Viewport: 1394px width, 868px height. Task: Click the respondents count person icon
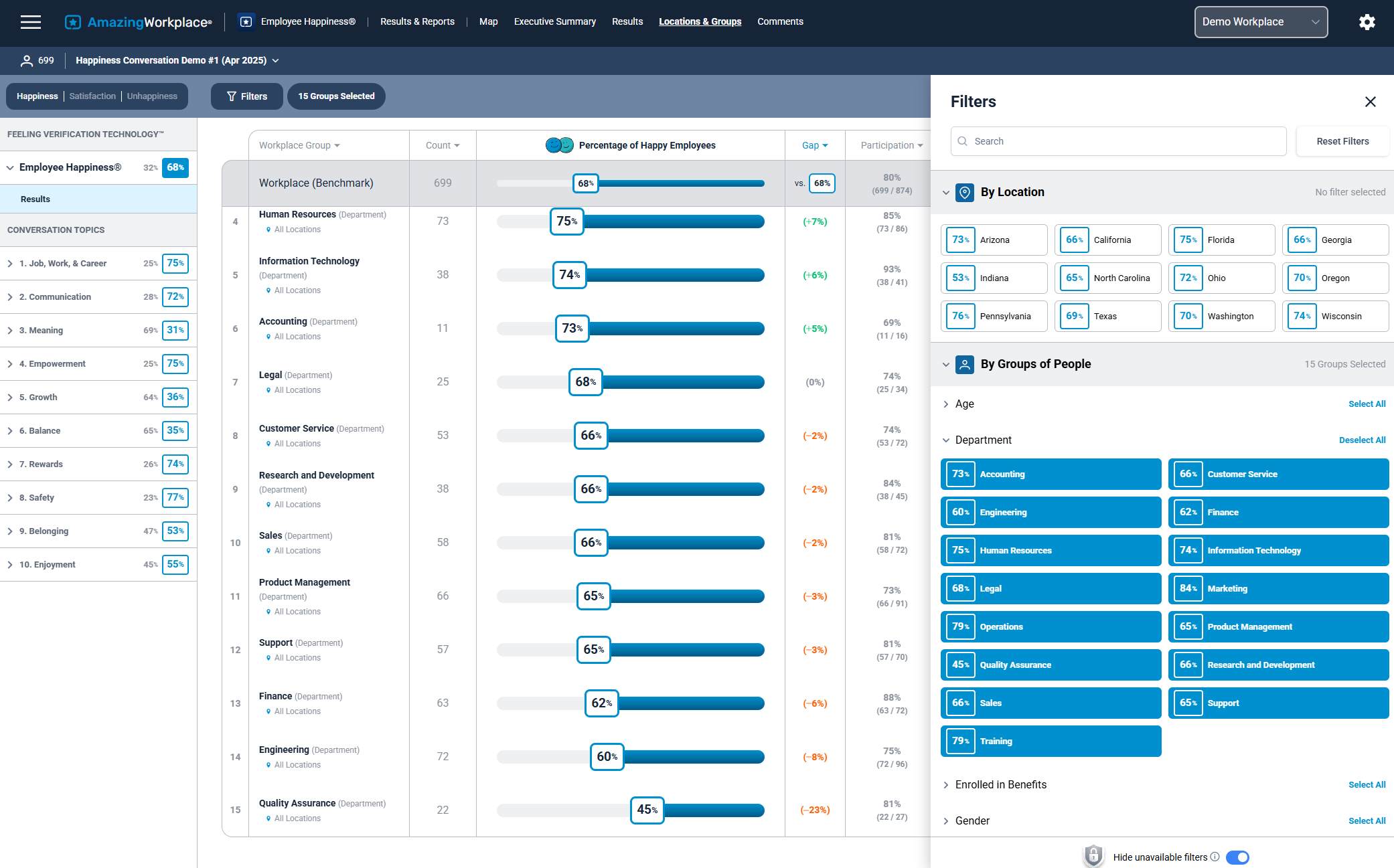27,61
